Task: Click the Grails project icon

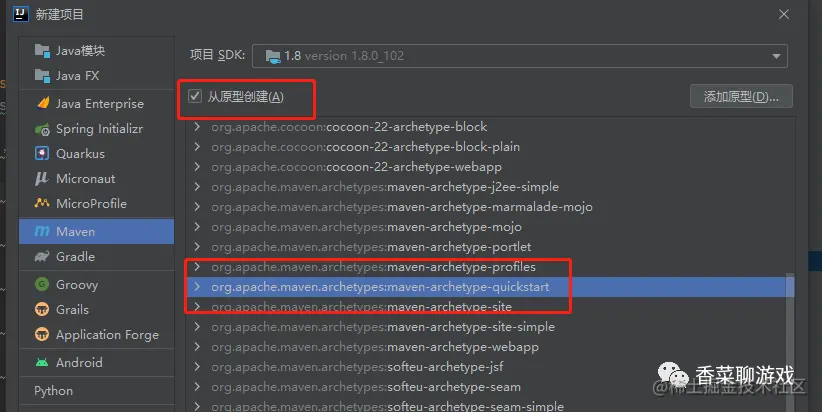Action: tap(42, 309)
